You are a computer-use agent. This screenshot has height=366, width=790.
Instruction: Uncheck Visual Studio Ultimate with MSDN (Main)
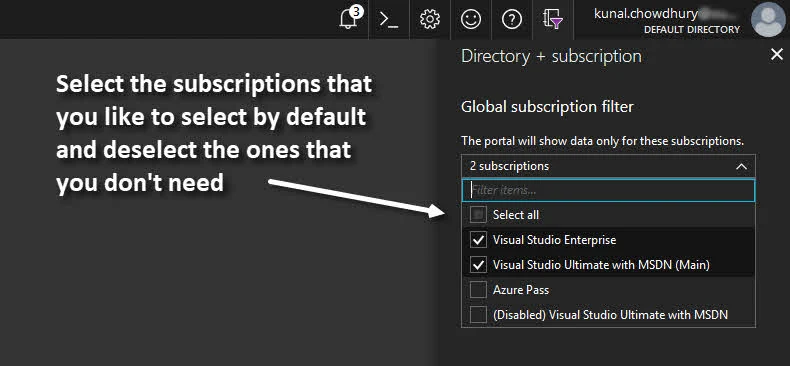point(478,265)
